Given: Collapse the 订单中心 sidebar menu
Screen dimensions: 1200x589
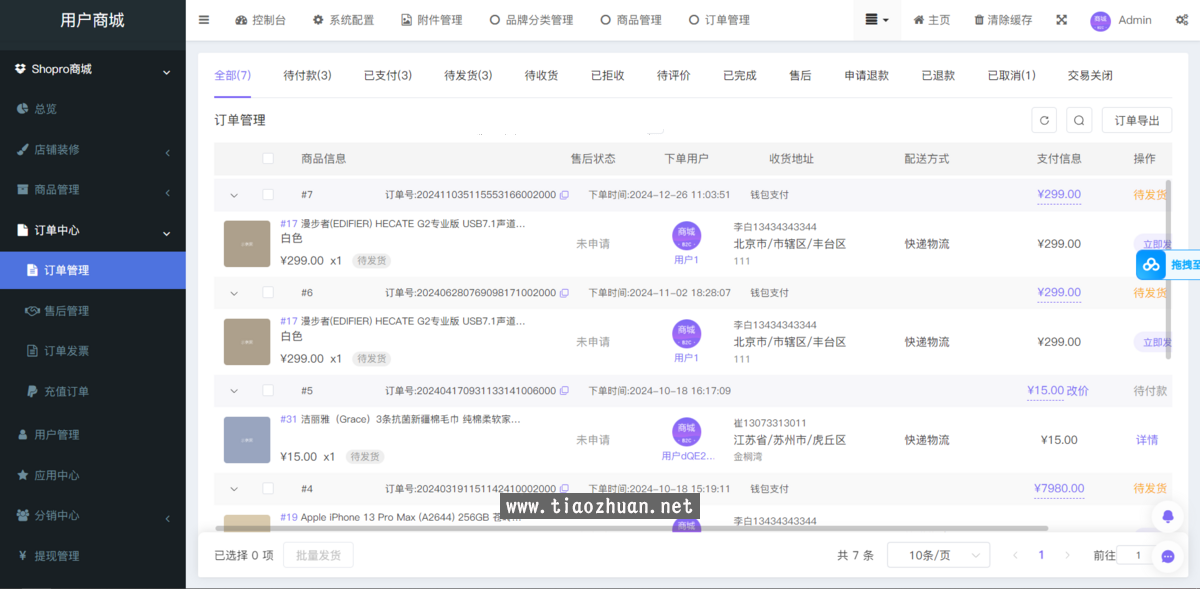Looking at the screenshot, I should (92, 230).
